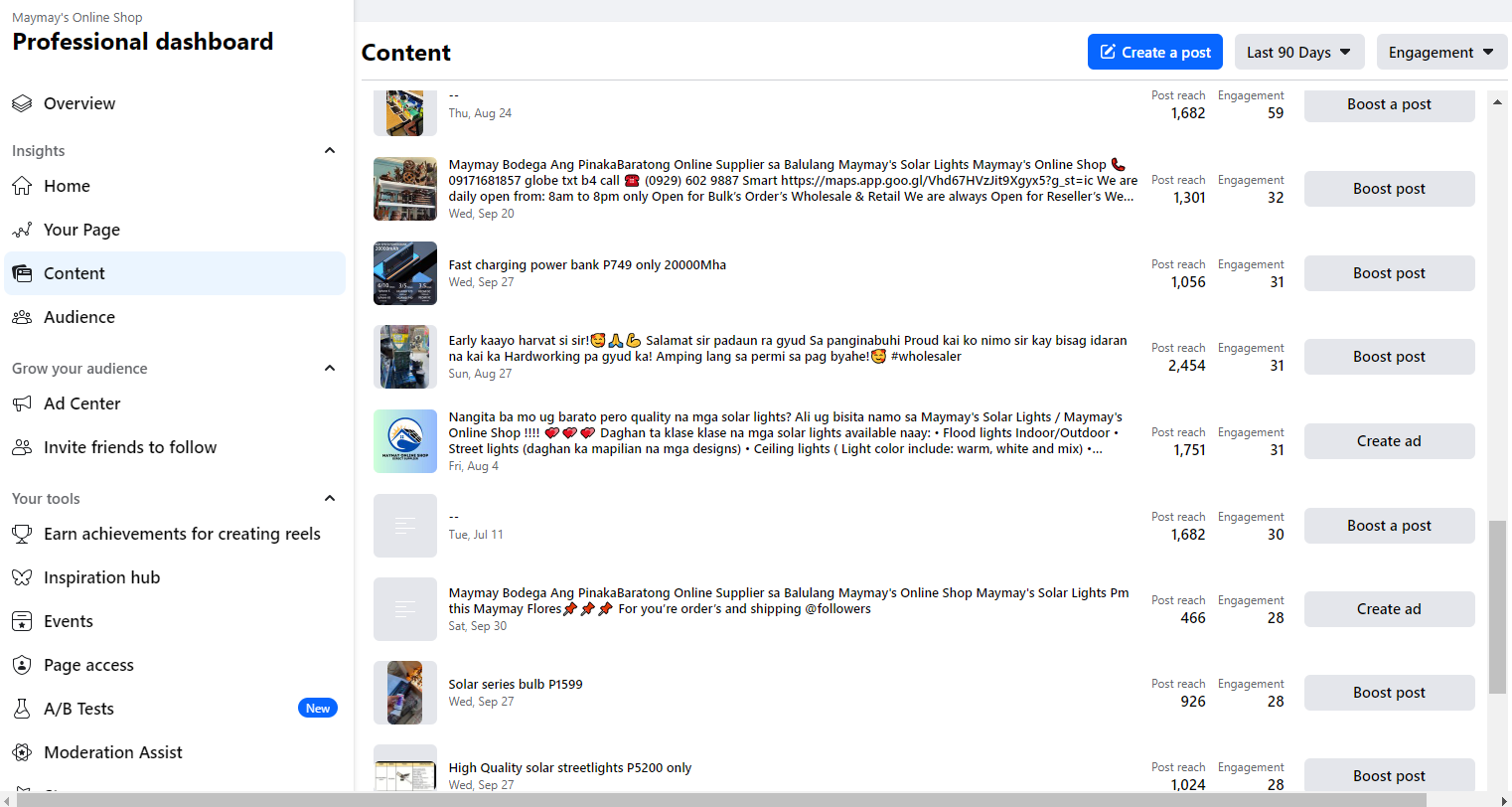Open the Solar series bulb thumbnail
This screenshot has width=1512, height=807.
coord(405,693)
